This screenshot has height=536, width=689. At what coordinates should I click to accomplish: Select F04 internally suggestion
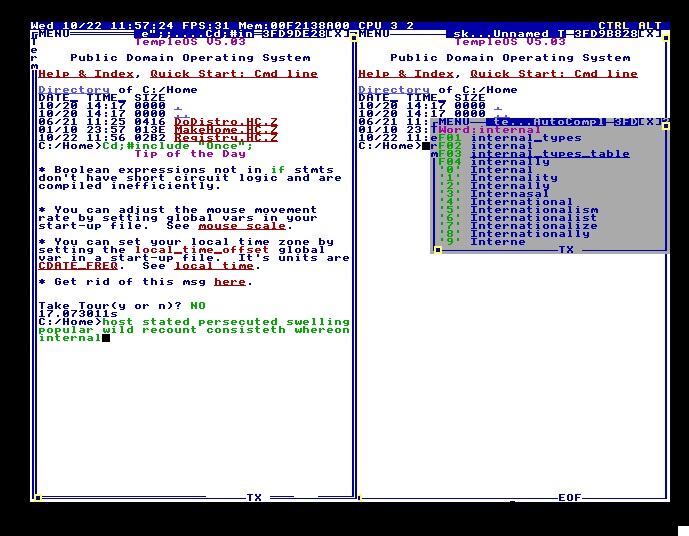[x=494, y=162]
